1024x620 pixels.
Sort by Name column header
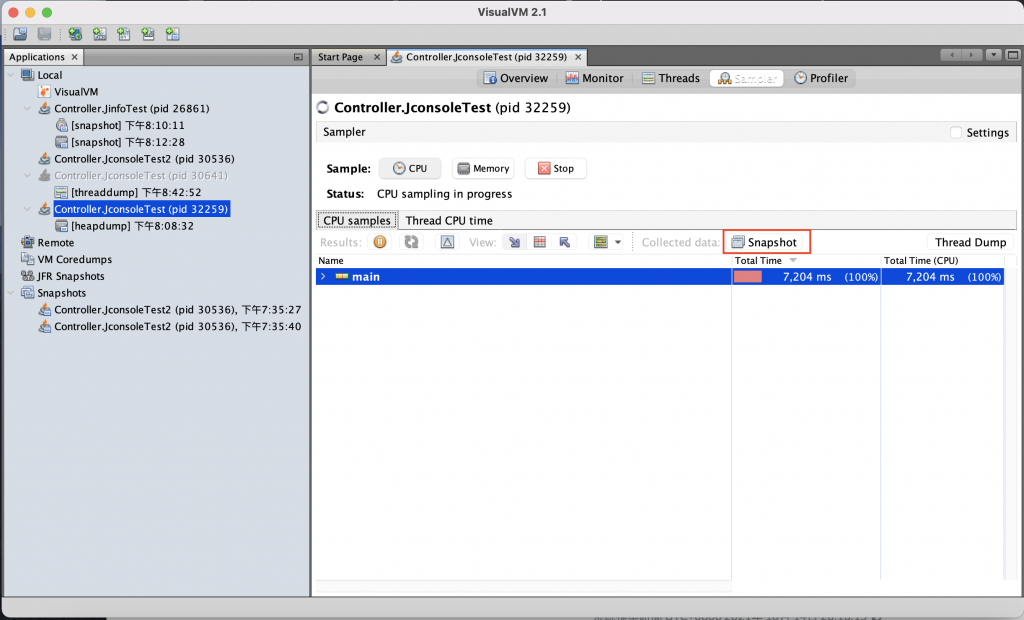tap(523, 261)
